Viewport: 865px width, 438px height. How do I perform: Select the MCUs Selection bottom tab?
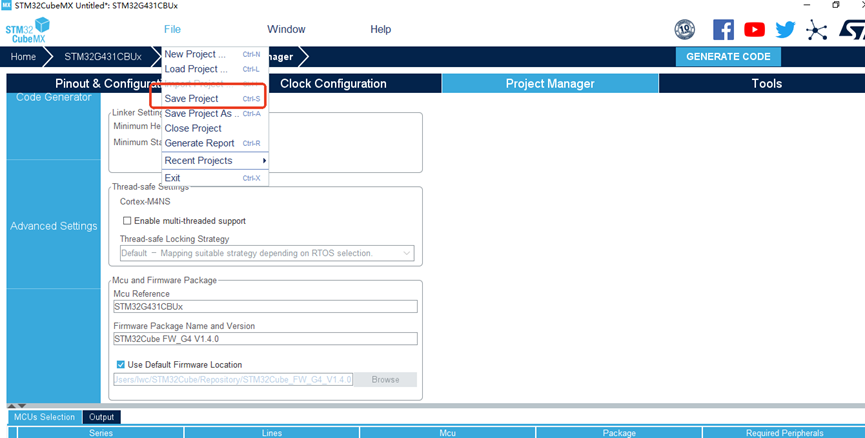coord(44,417)
